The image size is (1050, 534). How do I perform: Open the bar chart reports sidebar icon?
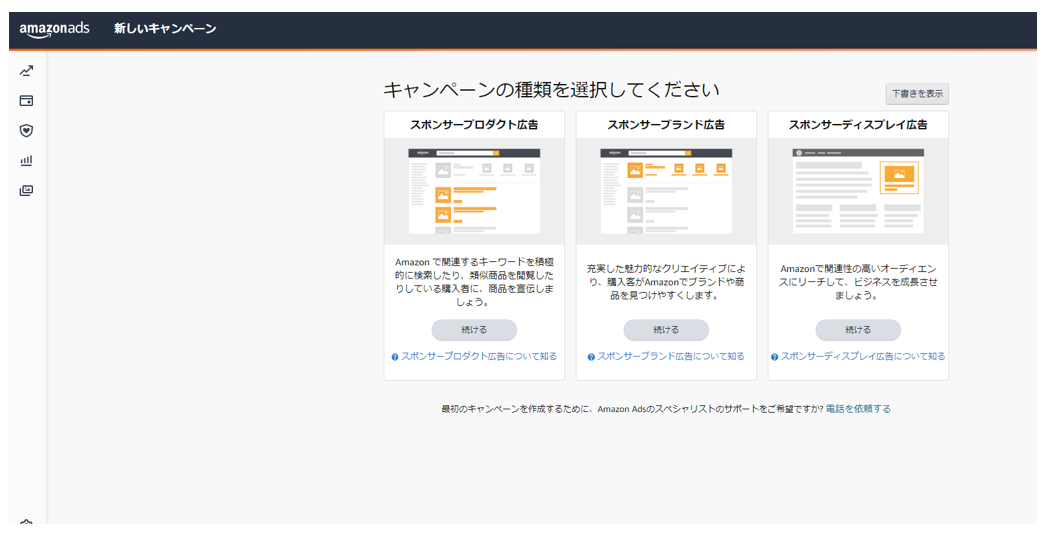click(x=26, y=161)
